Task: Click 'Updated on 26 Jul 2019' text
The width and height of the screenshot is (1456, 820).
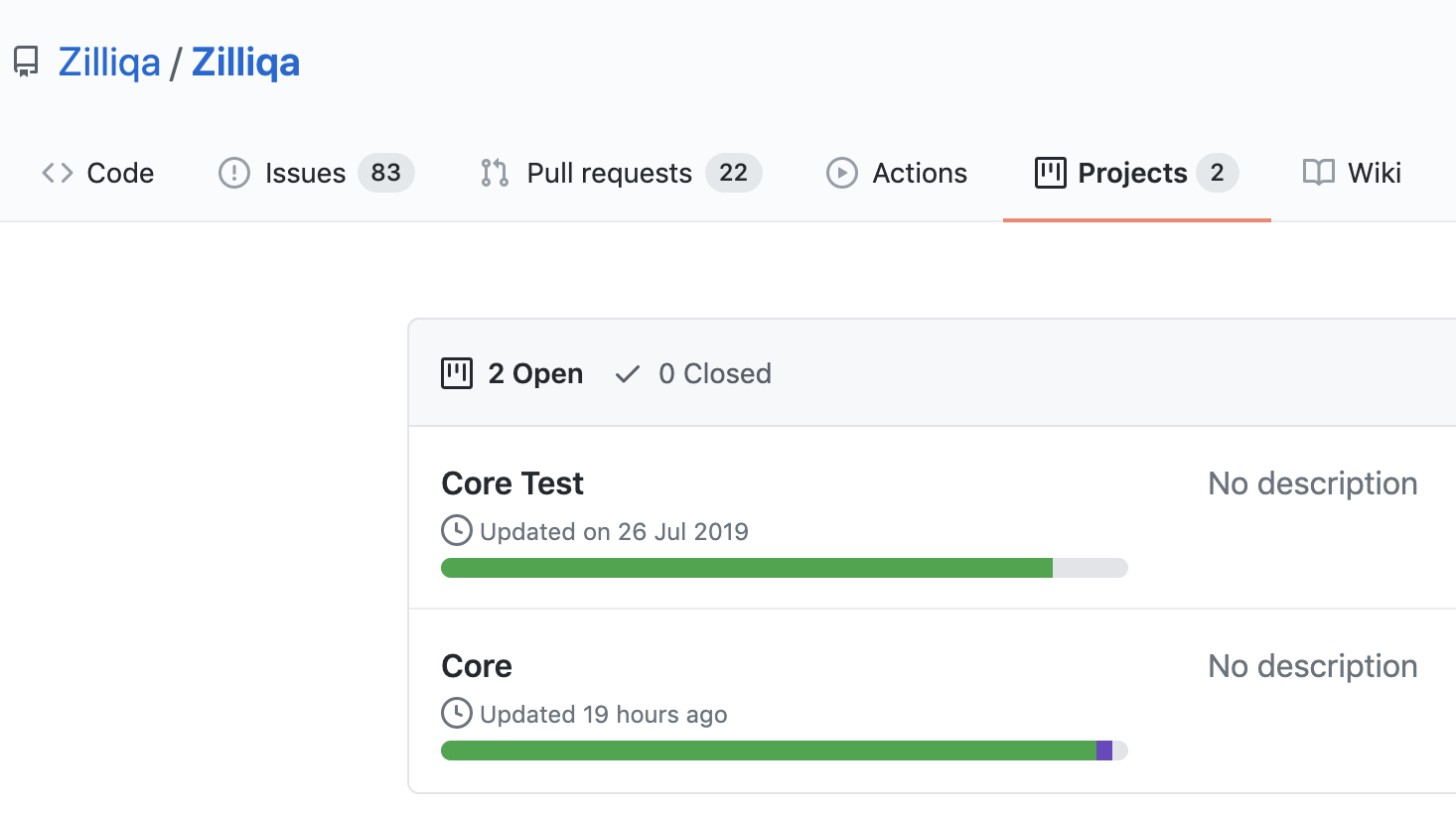Action: click(614, 532)
